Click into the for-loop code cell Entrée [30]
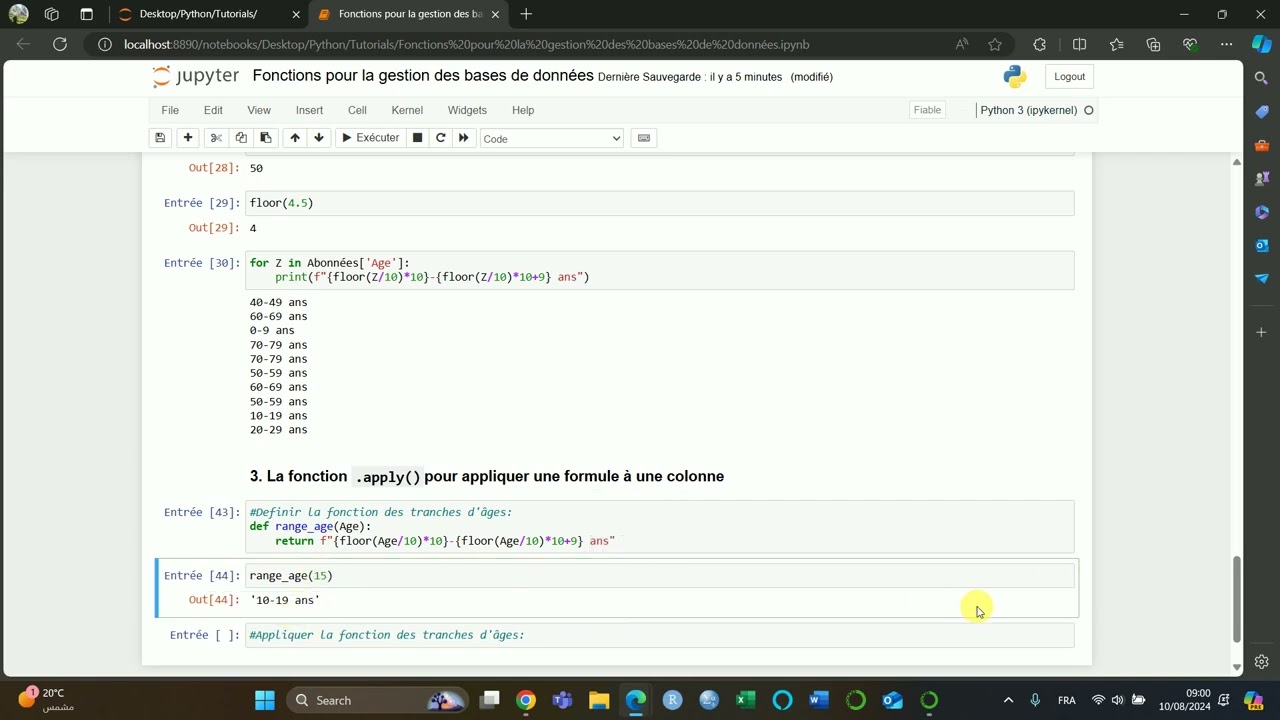The width and height of the screenshot is (1280, 720). point(659,270)
